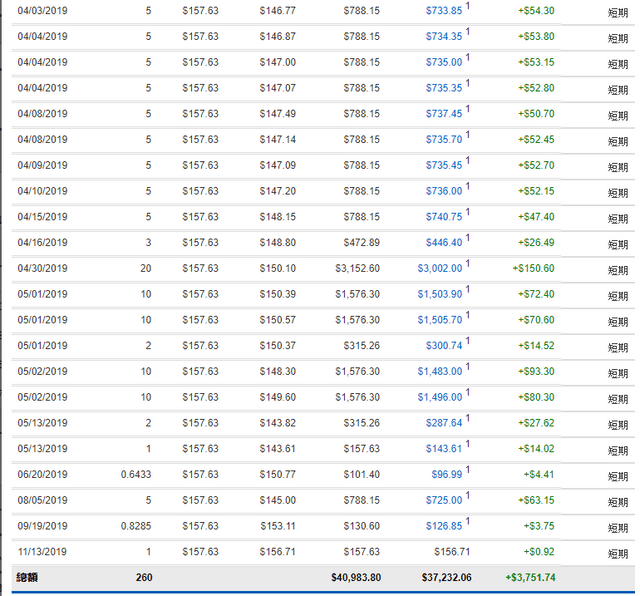
Task: Open the $735.45 proceeds link
Action: click(x=444, y=165)
